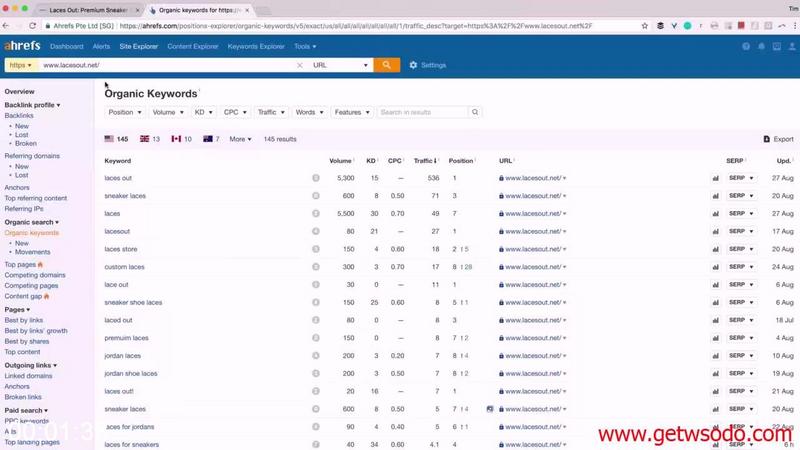Open Referring domains in sidebar
Image resolution: width=800 pixels, height=450 pixels.
tap(32, 156)
